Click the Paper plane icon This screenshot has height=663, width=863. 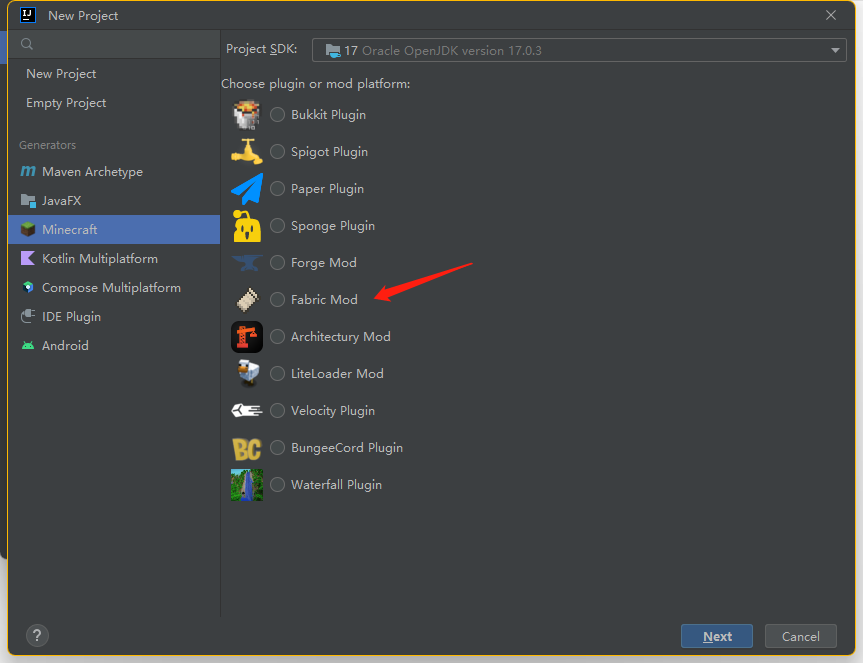(247, 189)
